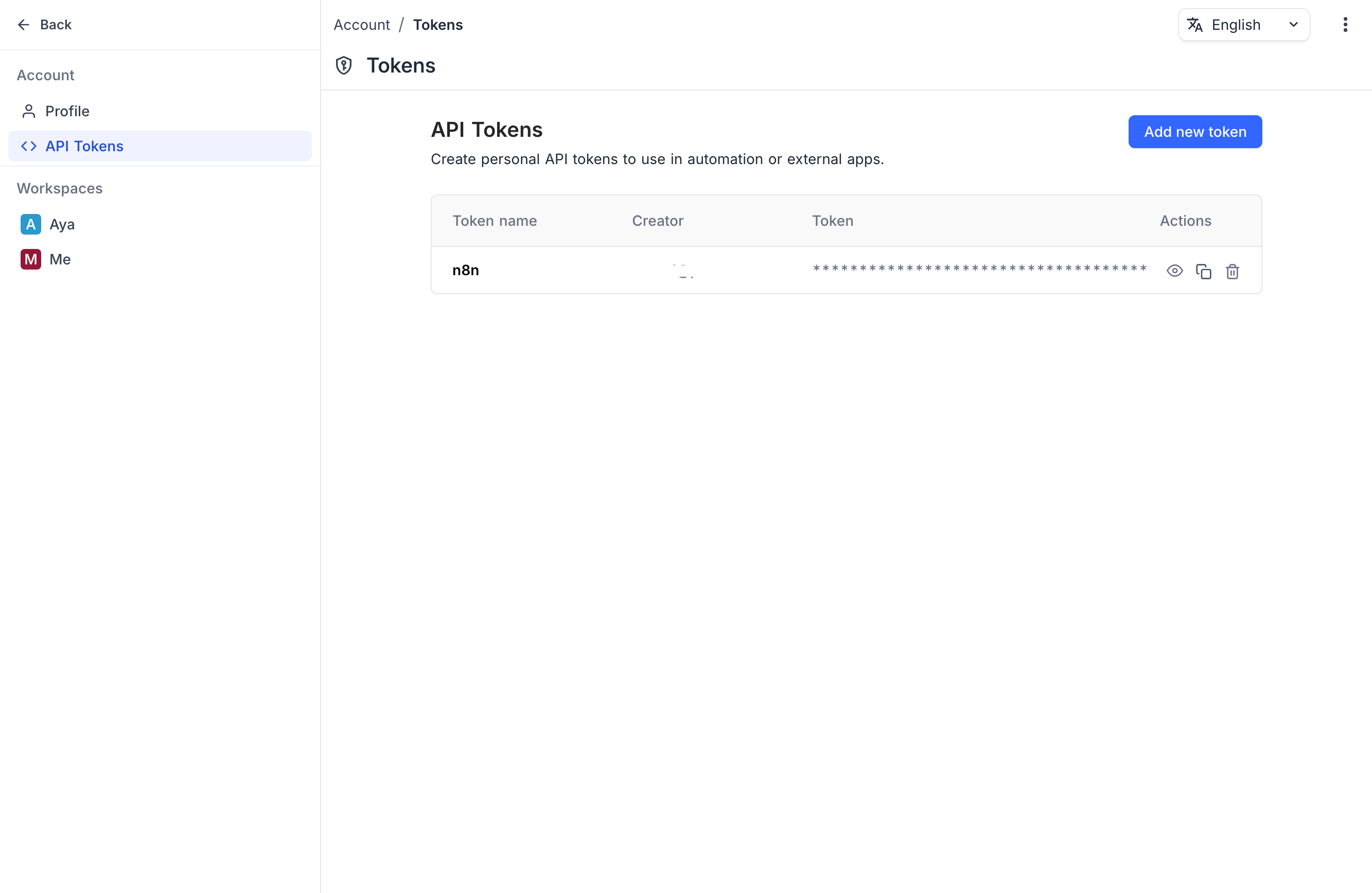
Task: Click the Add new token button
Action: click(1194, 132)
